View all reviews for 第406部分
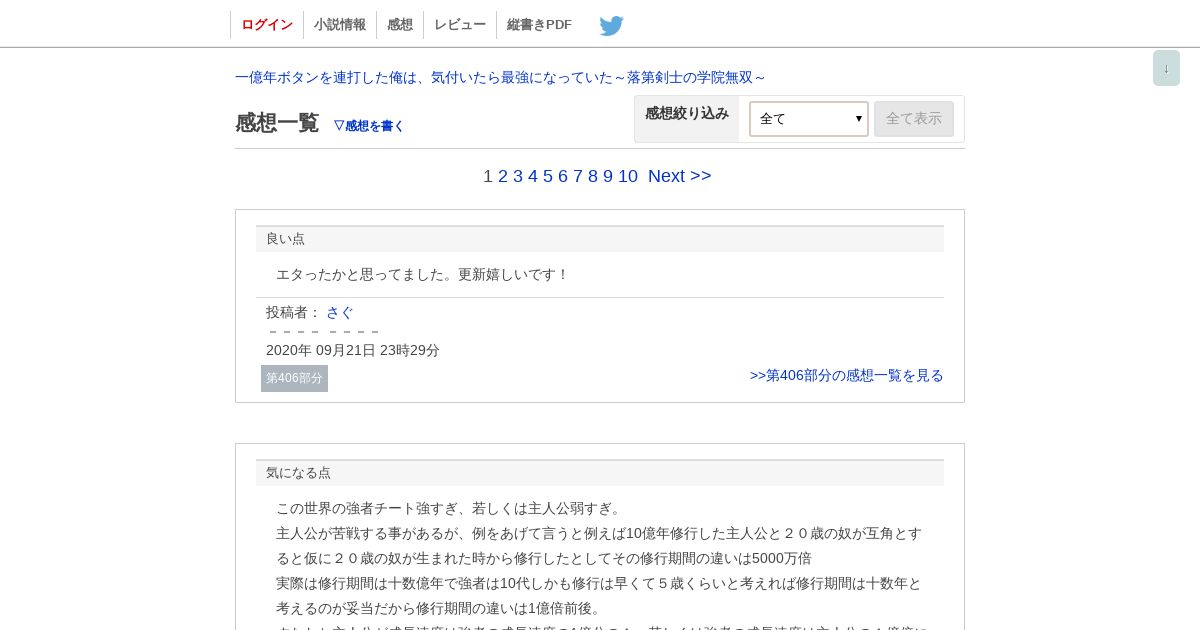1200x630 pixels. tap(847, 375)
